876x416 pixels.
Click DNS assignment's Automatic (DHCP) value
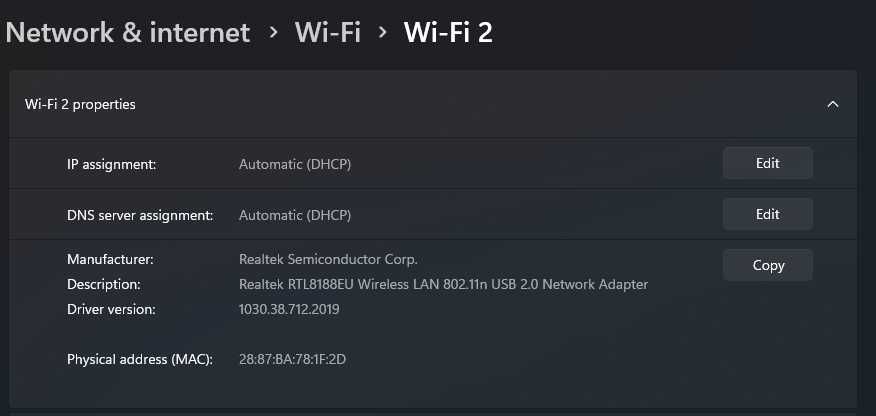pos(294,215)
